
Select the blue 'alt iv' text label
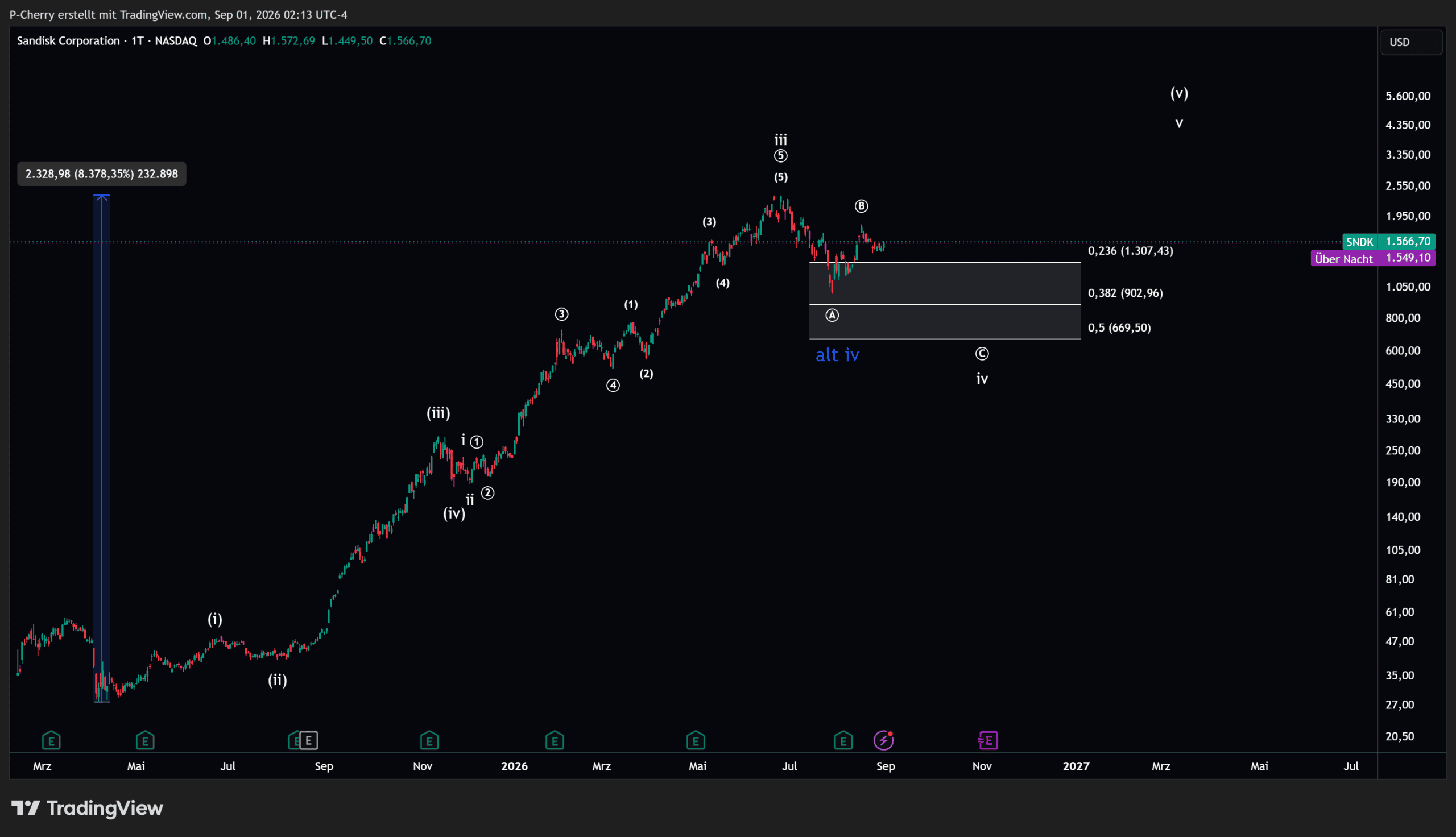coord(838,355)
